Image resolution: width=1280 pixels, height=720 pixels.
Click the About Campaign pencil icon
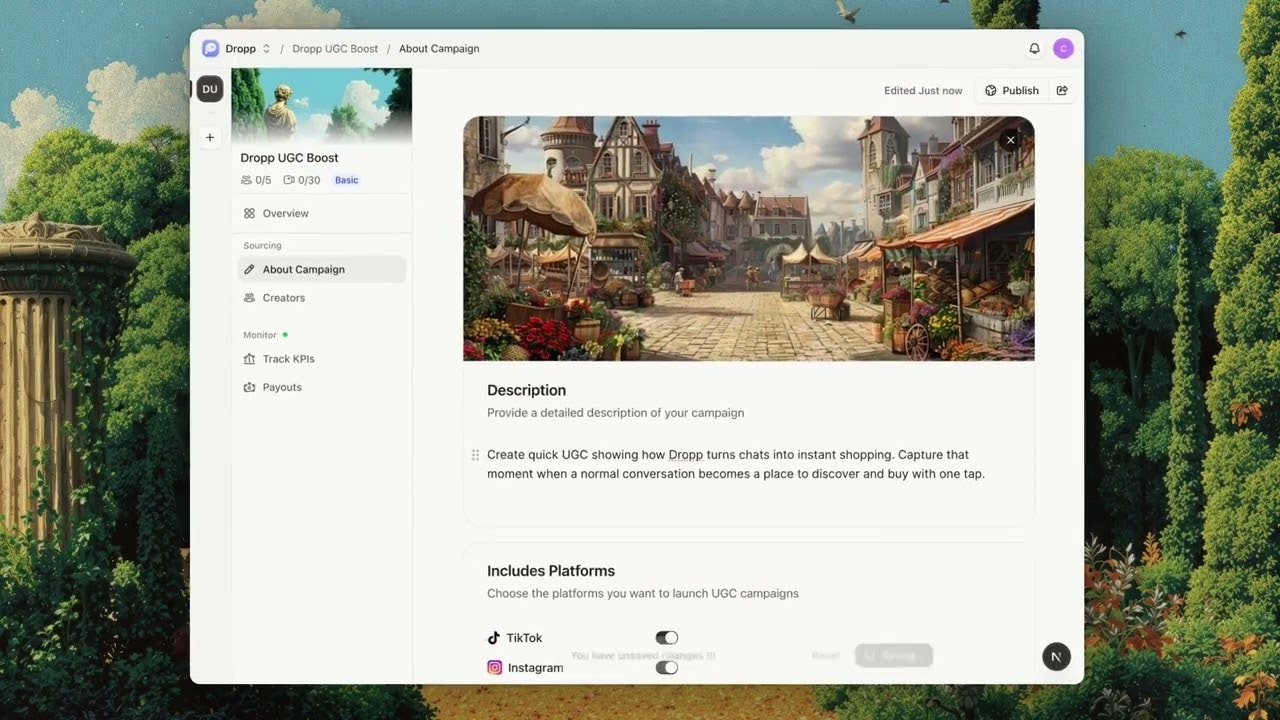[248, 269]
